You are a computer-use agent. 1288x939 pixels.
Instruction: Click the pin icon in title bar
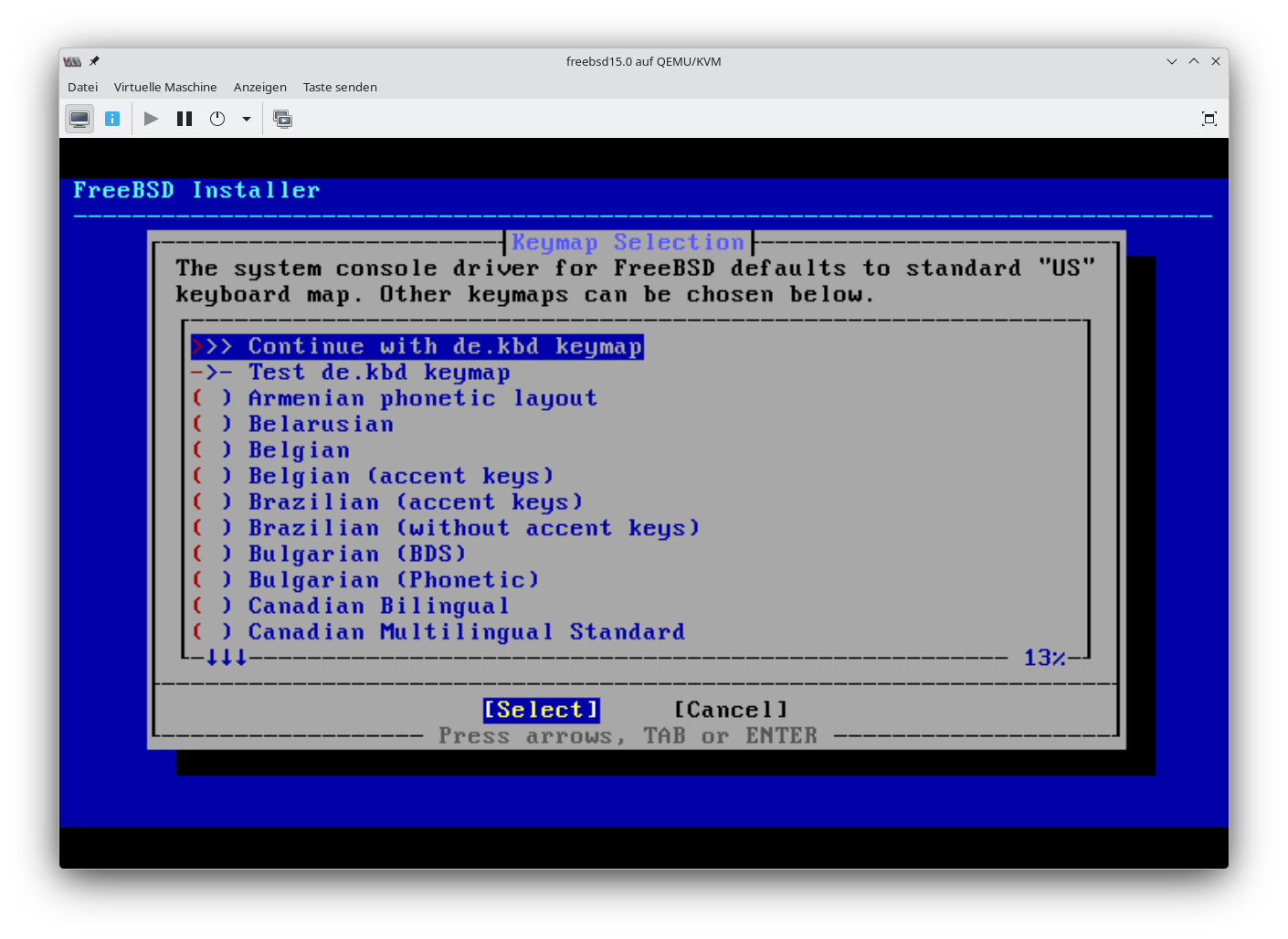[94, 61]
